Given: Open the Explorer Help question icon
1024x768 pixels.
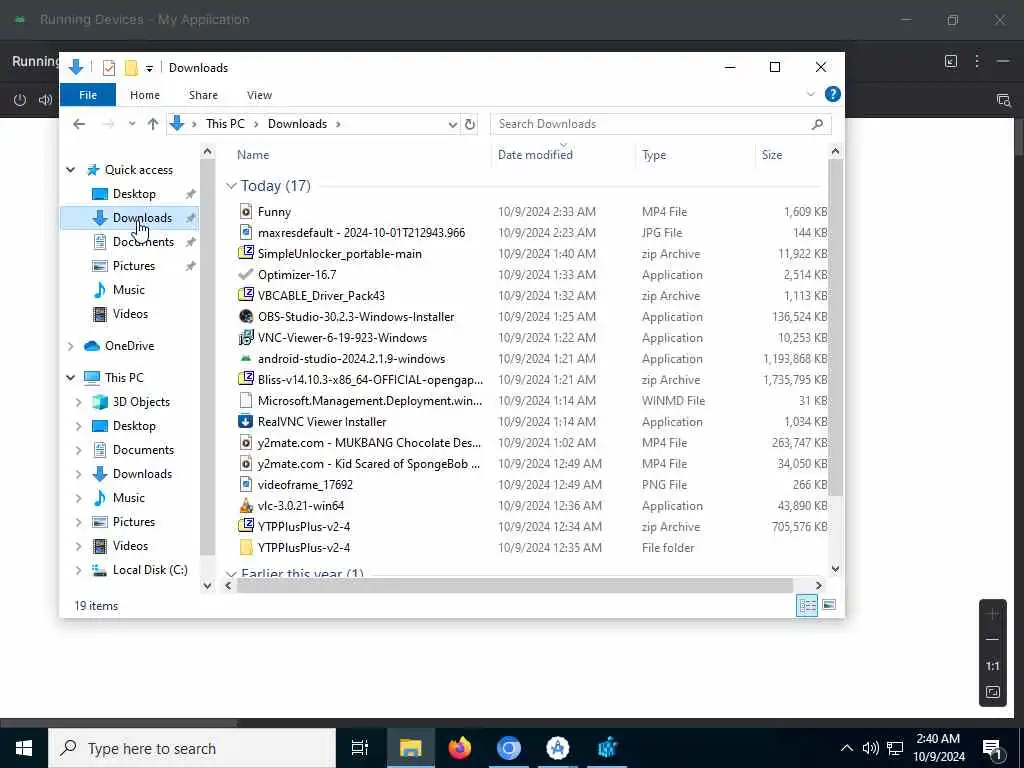Looking at the screenshot, I should pos(833,95).
